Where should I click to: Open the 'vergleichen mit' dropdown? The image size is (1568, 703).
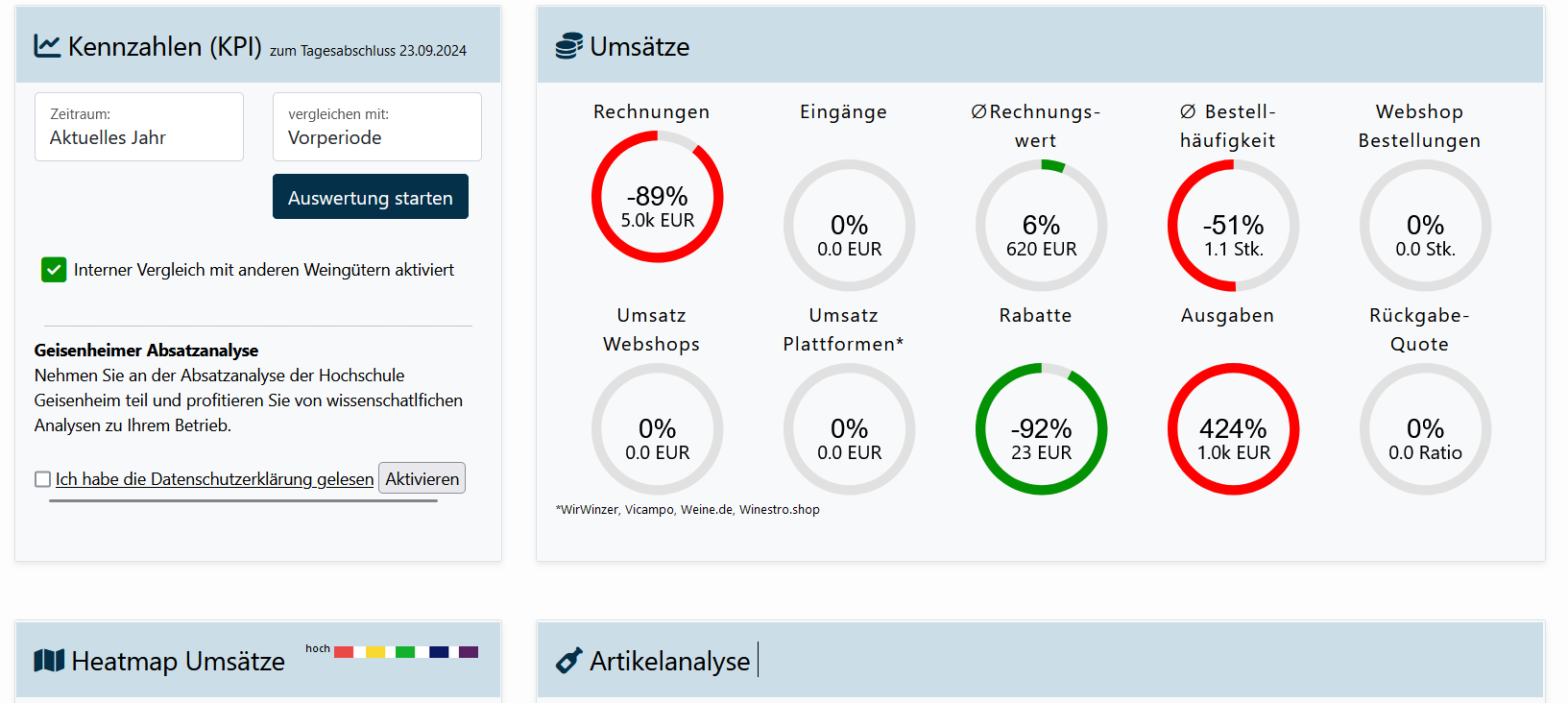coord(376,127)
